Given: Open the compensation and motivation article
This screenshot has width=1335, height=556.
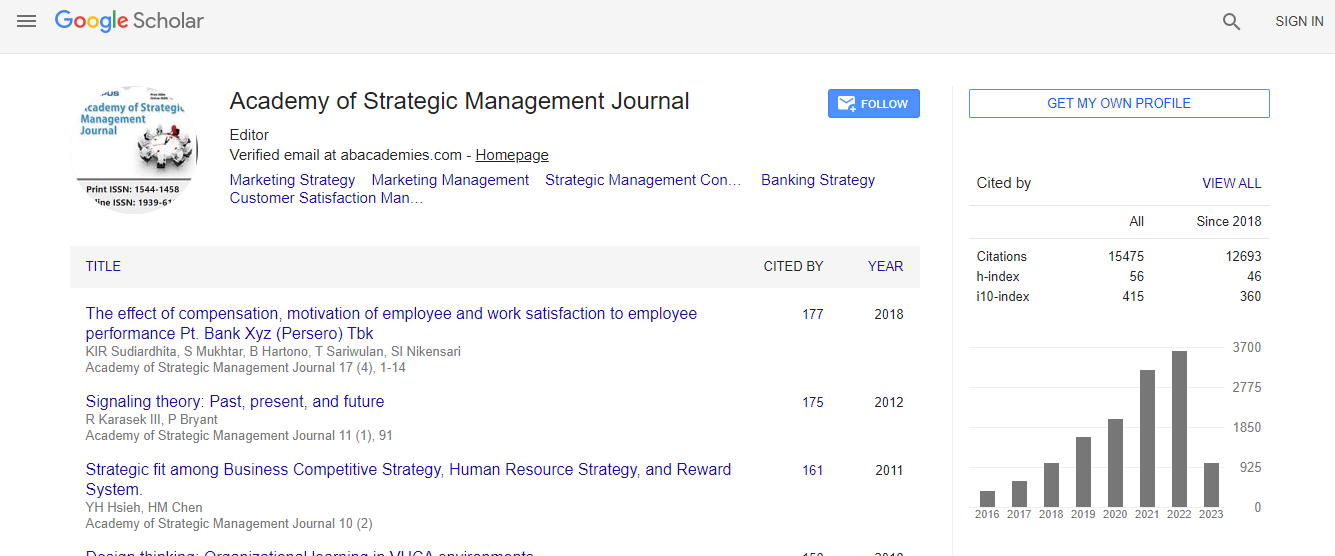Looking at the screenshot, I should point(391,323).
